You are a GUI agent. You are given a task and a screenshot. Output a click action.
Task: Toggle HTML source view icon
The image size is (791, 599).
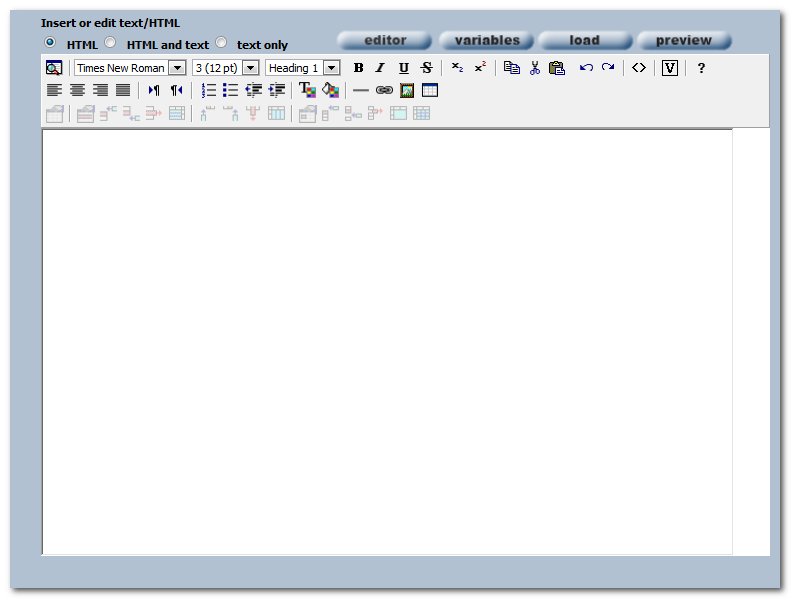tap(639, 68)
